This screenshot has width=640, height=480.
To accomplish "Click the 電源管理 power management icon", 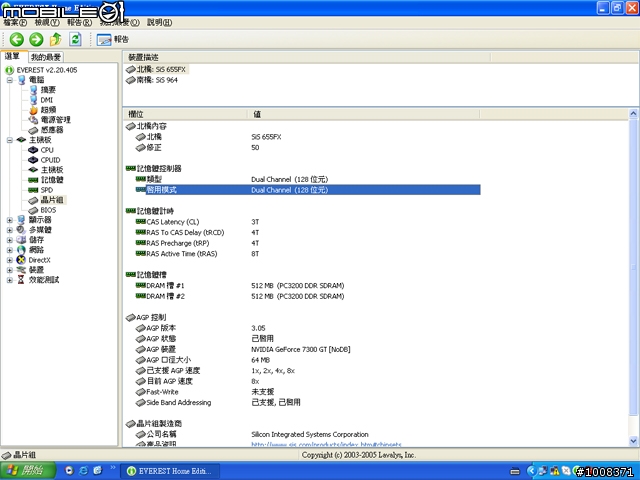I will click(x=33, y=120).
